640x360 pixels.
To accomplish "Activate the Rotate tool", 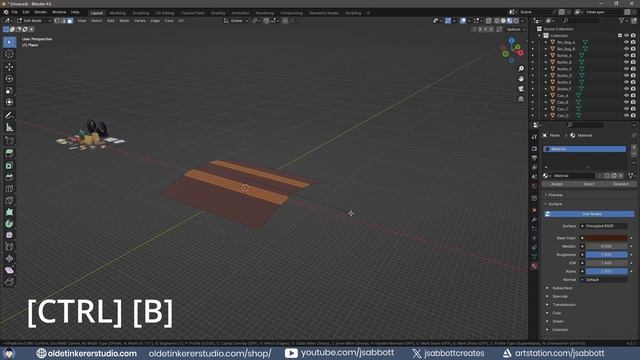I will pyautogui.click(x=9, y=78).
